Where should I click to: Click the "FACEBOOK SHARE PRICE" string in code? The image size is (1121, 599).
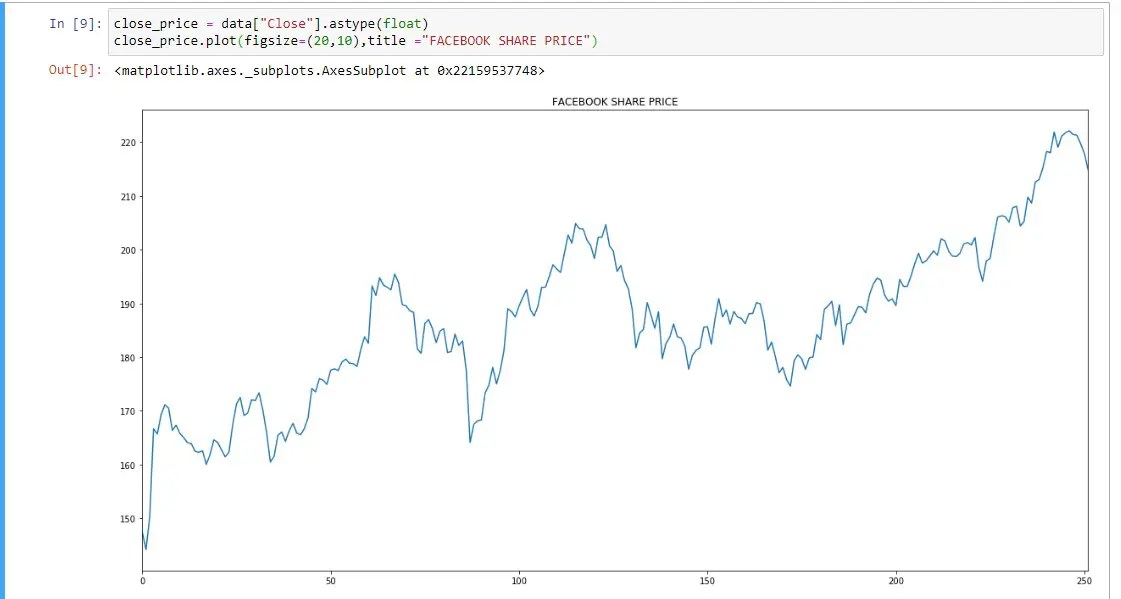(505, 41)
